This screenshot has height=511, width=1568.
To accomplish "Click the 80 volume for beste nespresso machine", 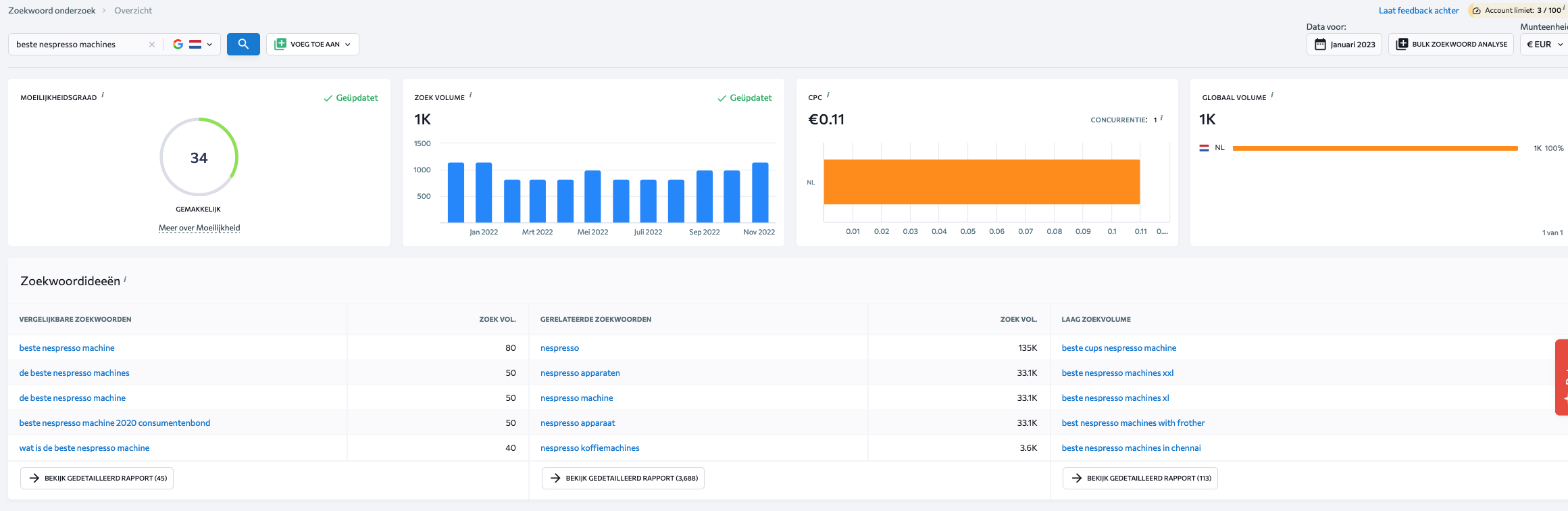I will coord(511,348).
